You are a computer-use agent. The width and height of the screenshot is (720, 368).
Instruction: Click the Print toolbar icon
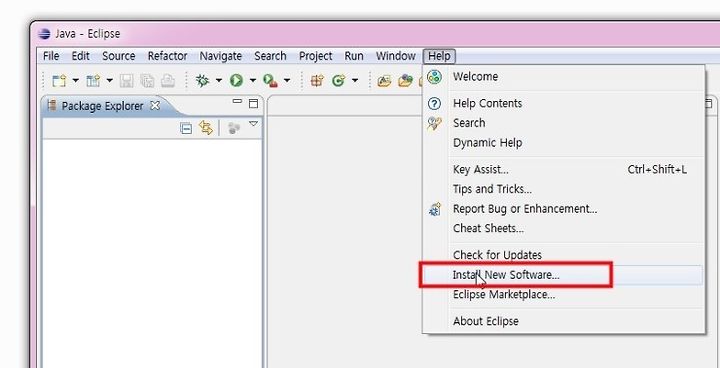click(x=168, y=81)
